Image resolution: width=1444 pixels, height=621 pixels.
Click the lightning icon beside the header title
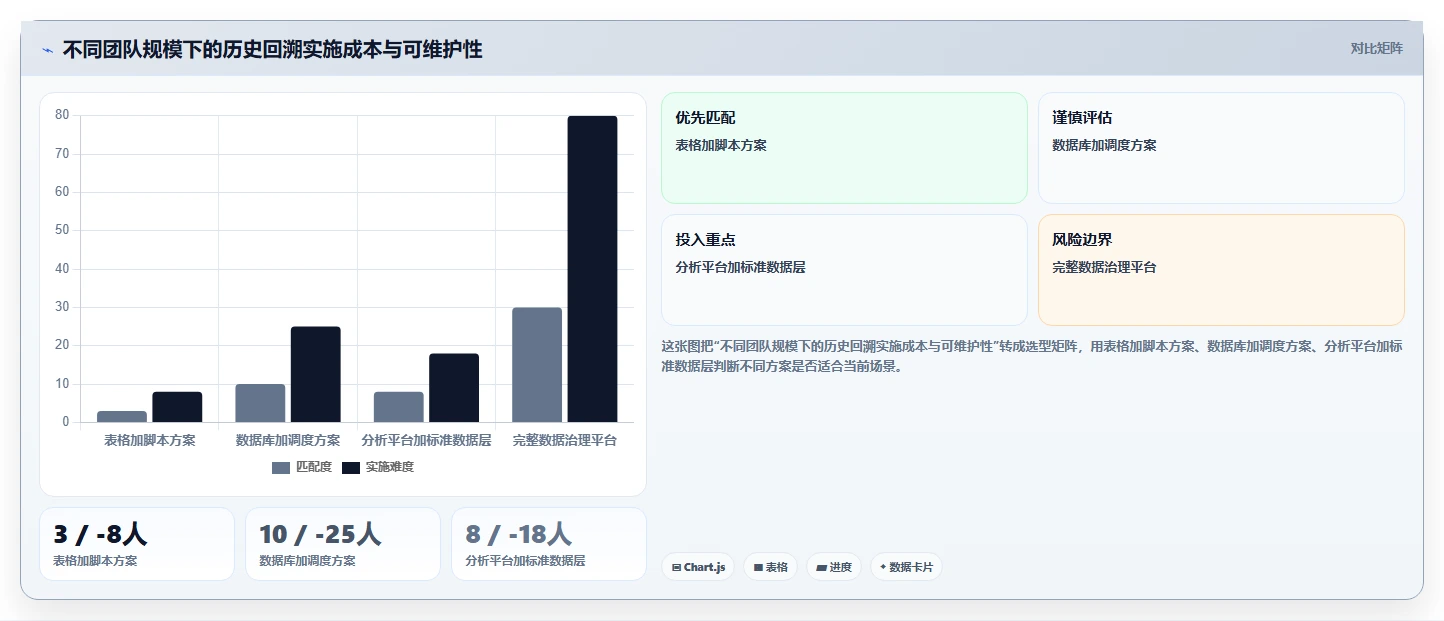[x=47, y=50]
